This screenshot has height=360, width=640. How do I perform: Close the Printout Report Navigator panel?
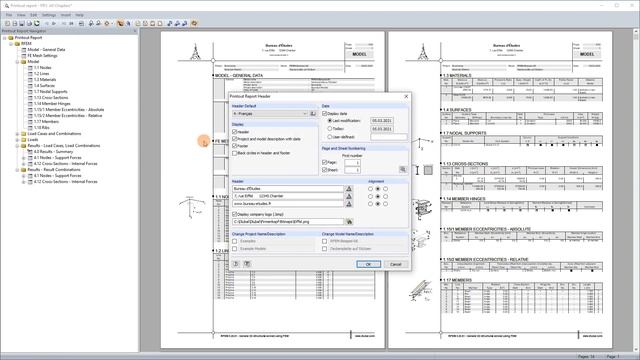(135, 31)
